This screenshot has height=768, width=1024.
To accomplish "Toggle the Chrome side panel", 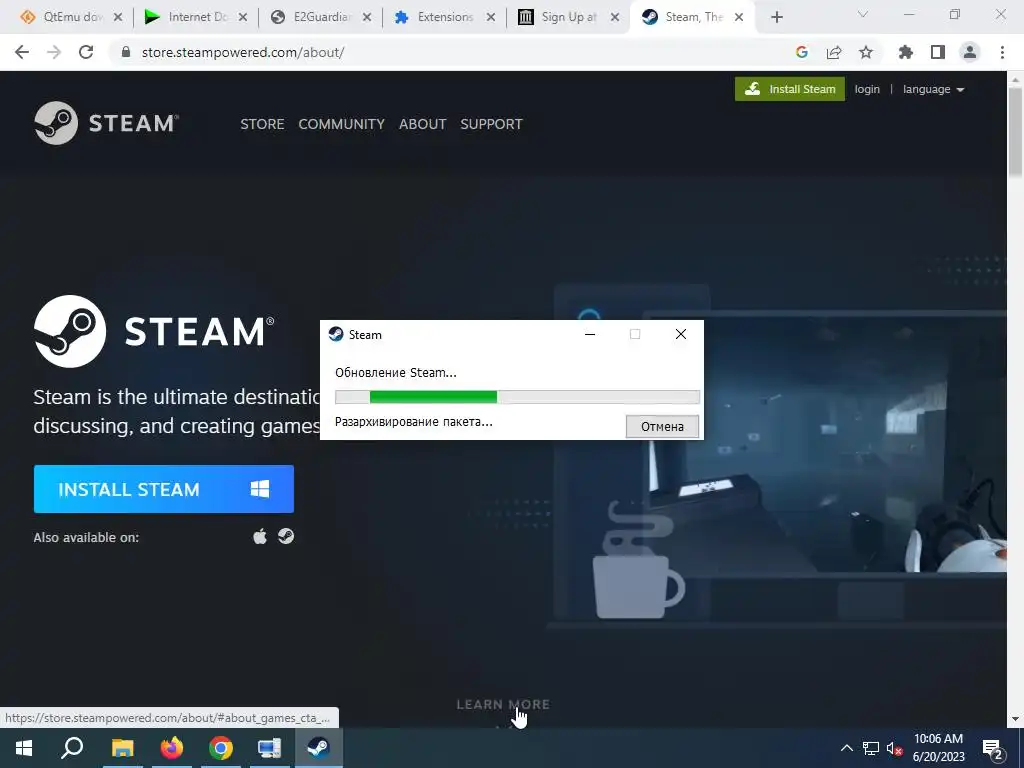I will [x=938, y=52].
